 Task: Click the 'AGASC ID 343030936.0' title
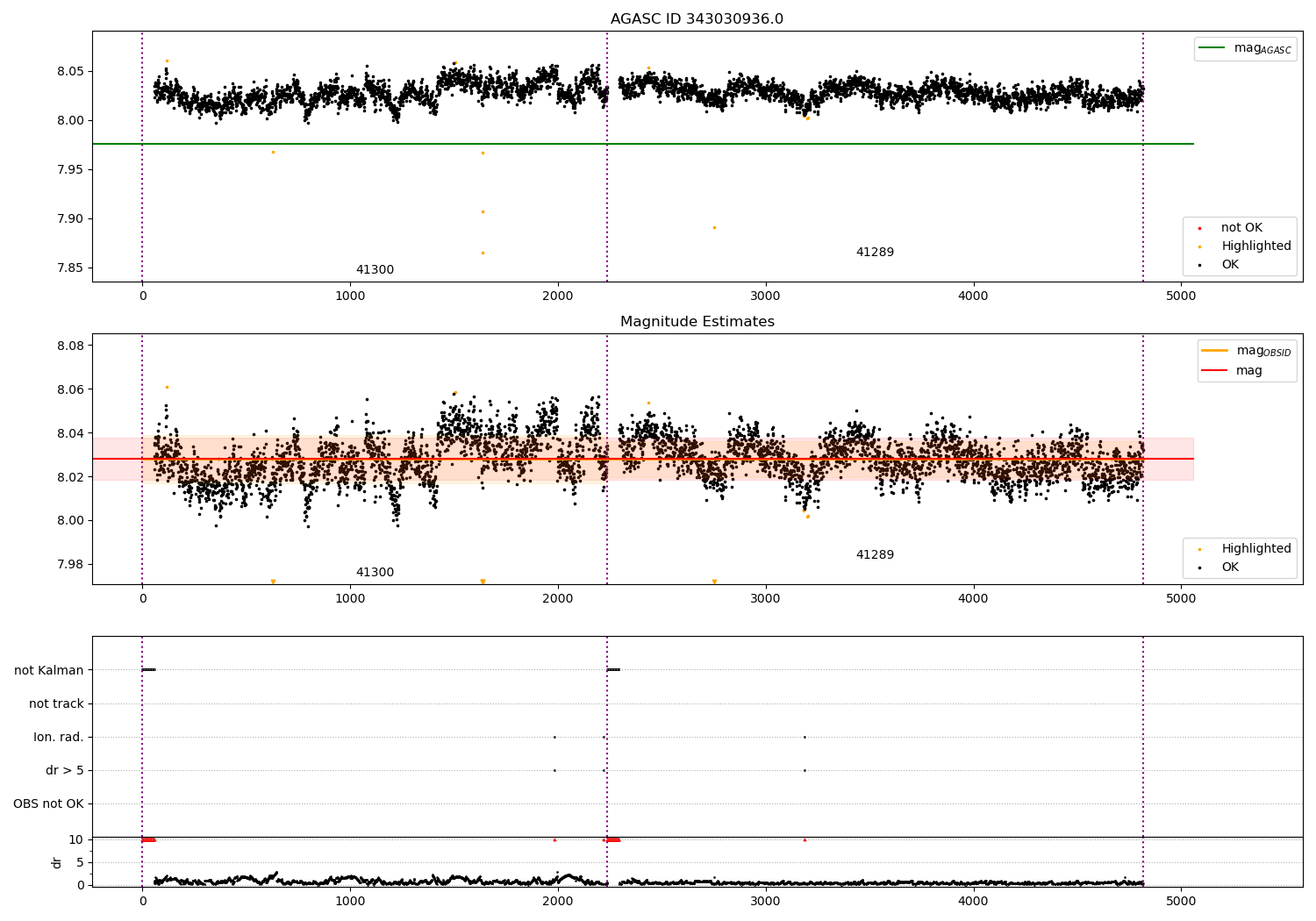(x=697, y=19)
